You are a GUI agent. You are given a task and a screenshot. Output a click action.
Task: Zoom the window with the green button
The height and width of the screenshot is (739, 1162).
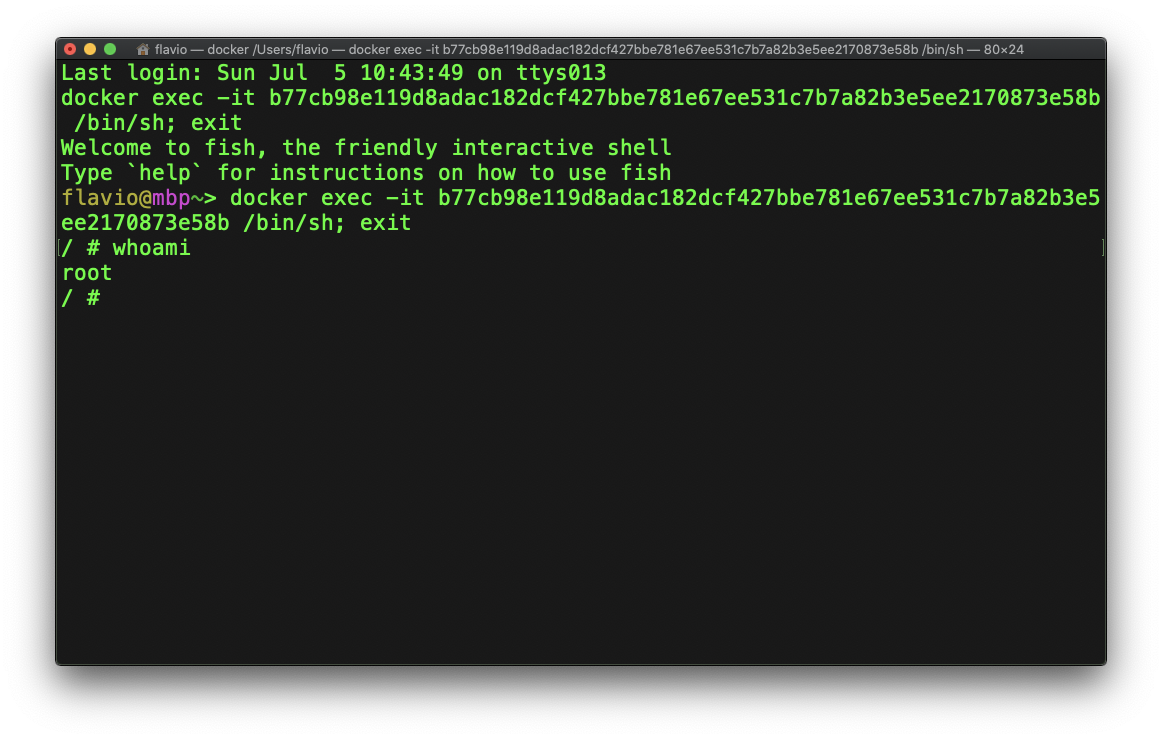[110, 49]
